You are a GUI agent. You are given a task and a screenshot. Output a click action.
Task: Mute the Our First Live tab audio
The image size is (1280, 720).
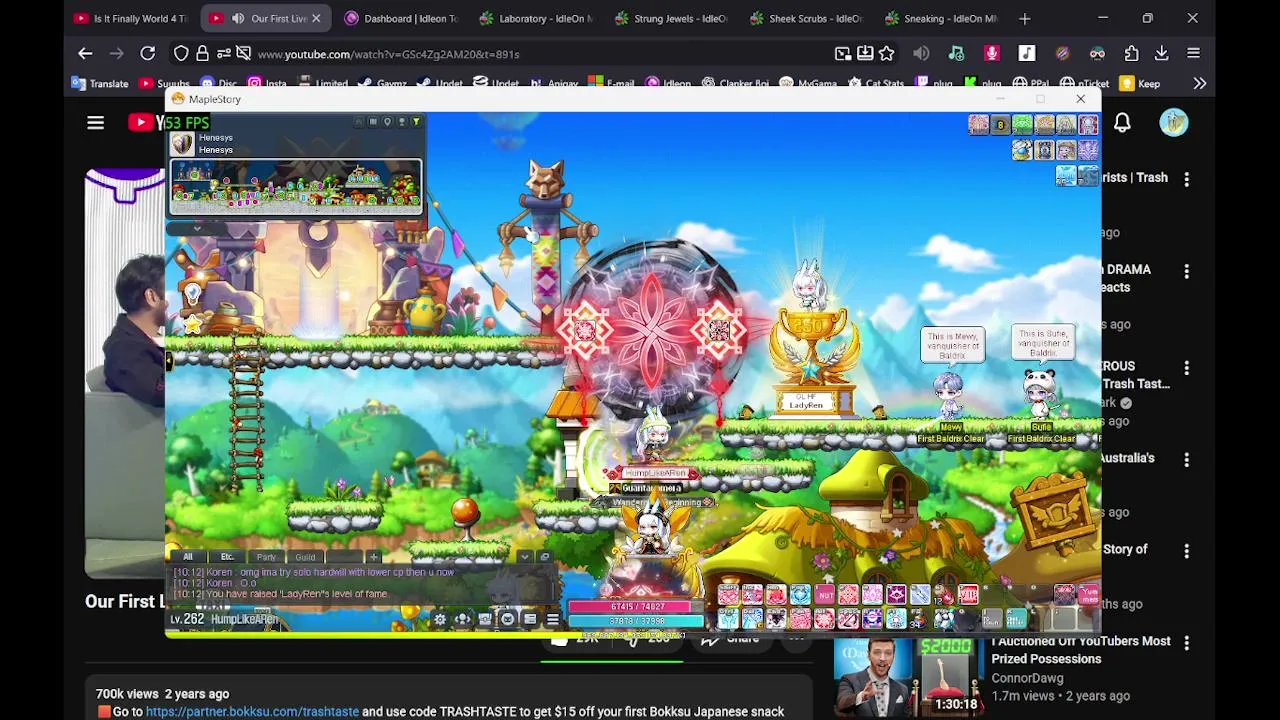[238, 18]
